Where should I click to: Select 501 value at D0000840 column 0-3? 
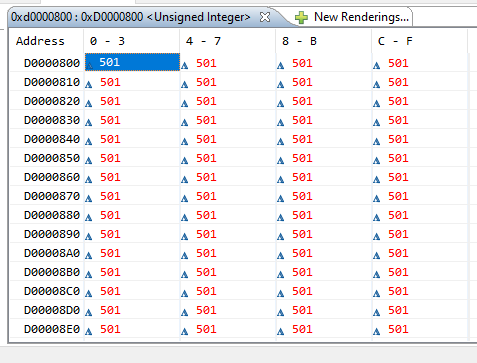[x=110, y=139]
